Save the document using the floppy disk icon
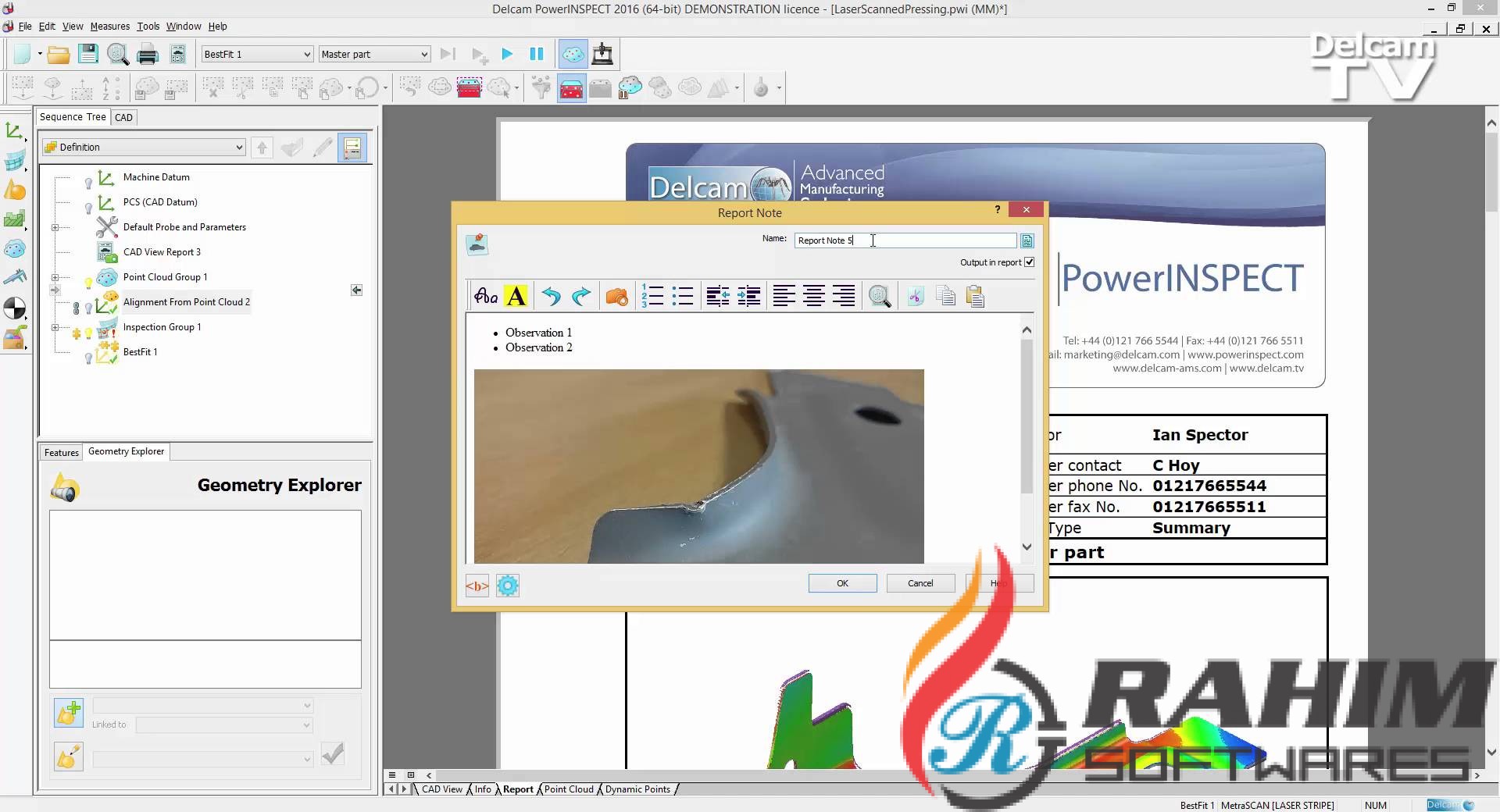1500x812 pixels. [87, 55]
